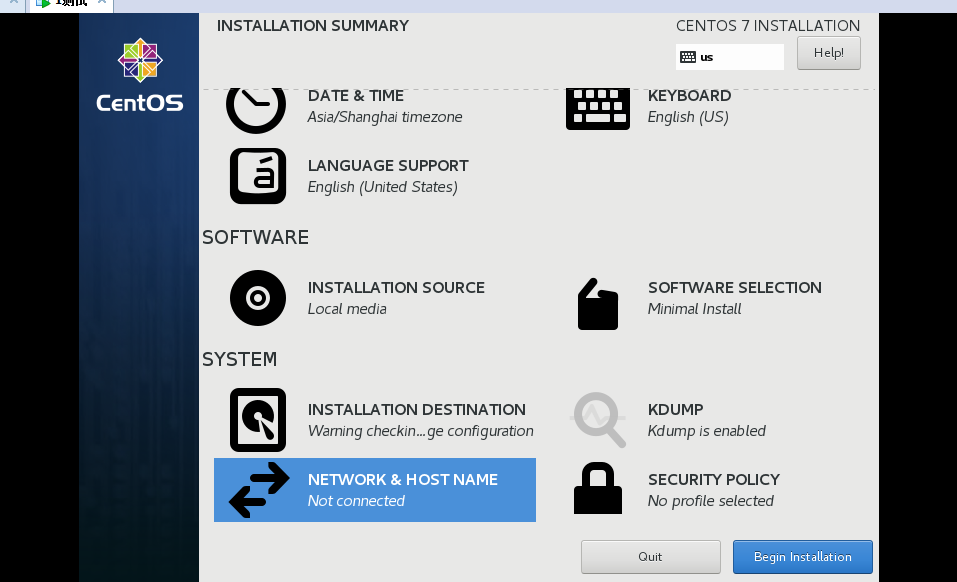The image size is (957, 582).
Task: Open Software Selection package icon
Action: click(598, 304)
